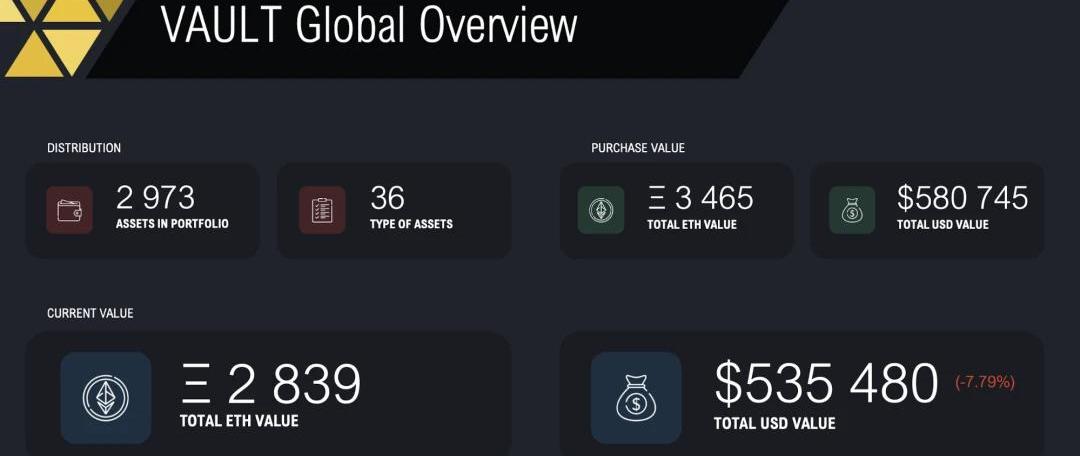Click the large Ethereum icon under Current Value

106,397
